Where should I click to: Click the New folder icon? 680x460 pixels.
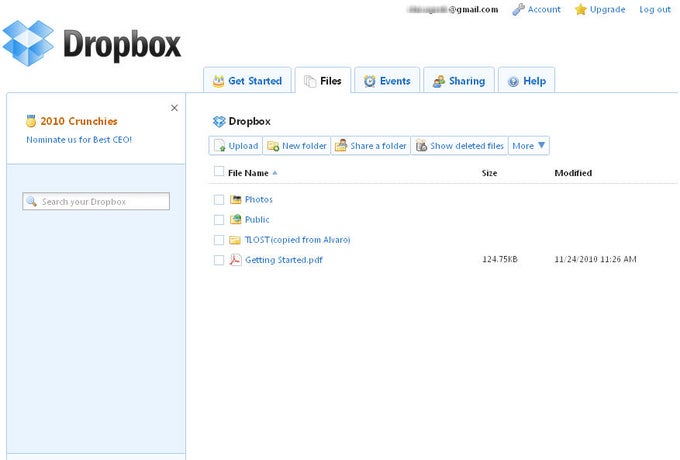273,146
